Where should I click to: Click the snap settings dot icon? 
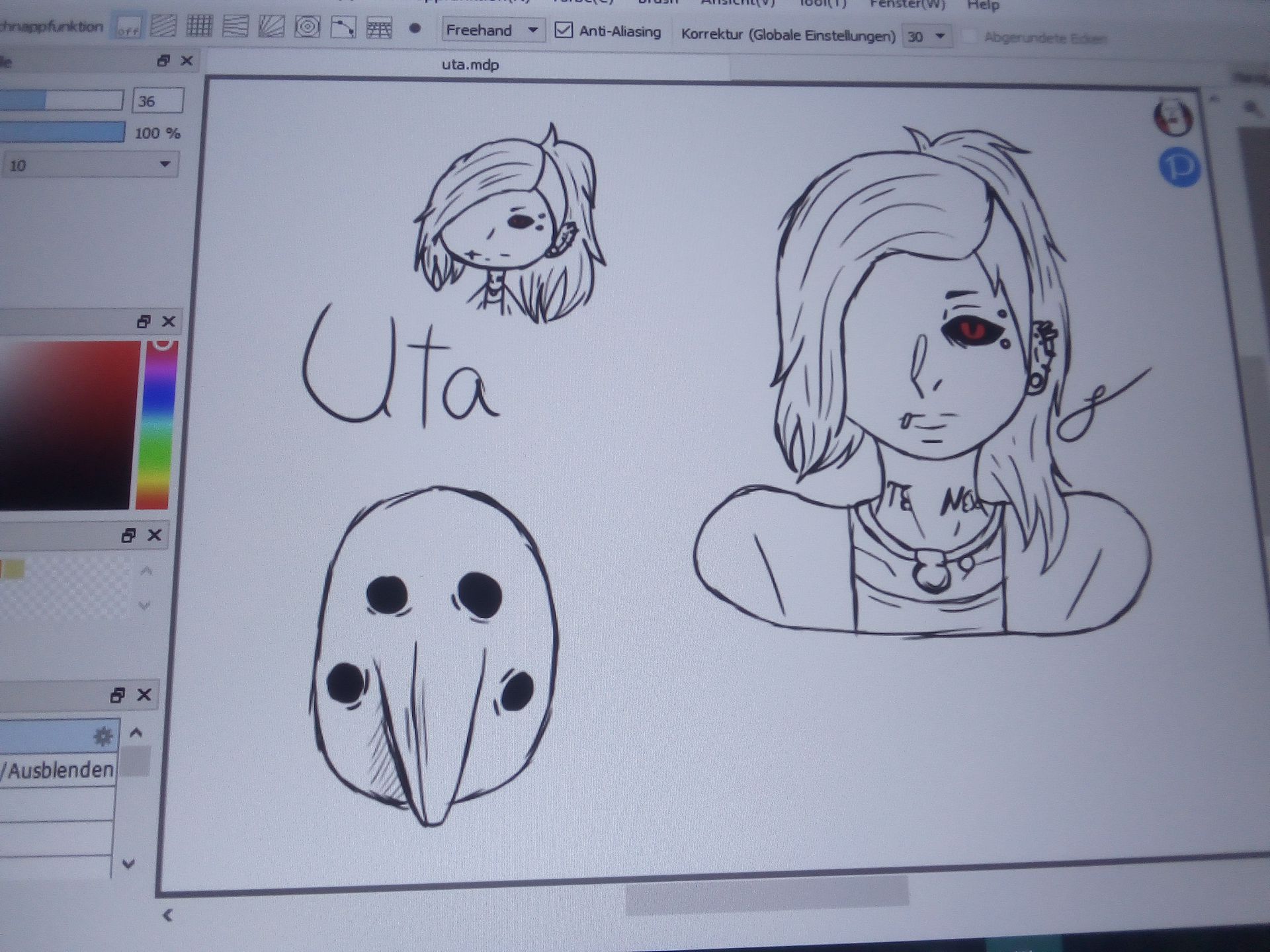click(415, 29)
